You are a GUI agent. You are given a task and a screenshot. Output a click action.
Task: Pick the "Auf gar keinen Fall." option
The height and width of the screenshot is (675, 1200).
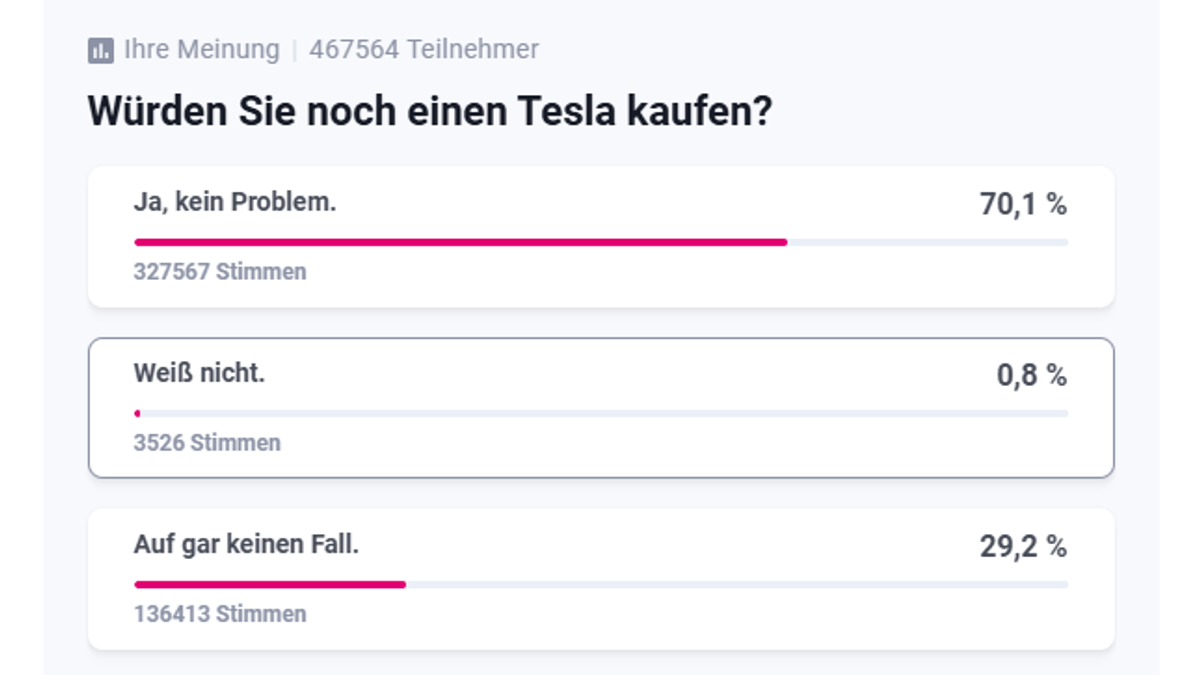(601, 579)
